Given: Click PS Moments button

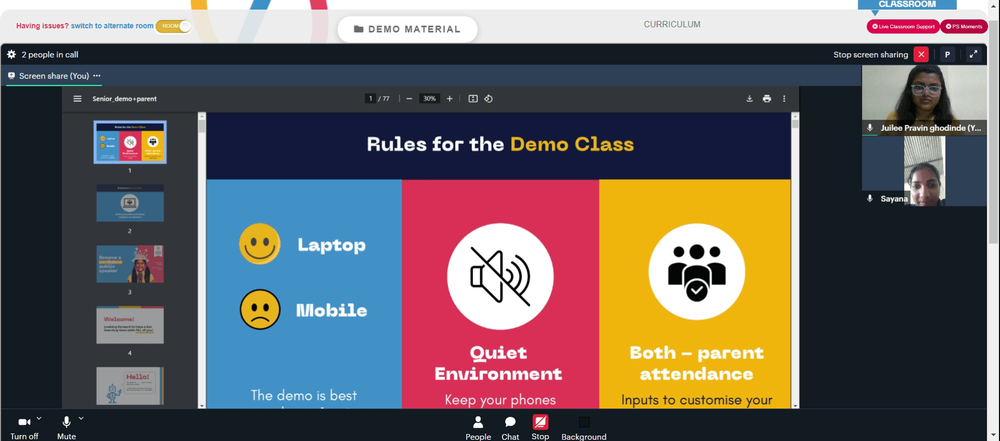Looking at the screenshot, I should click(x=964, y=26).
